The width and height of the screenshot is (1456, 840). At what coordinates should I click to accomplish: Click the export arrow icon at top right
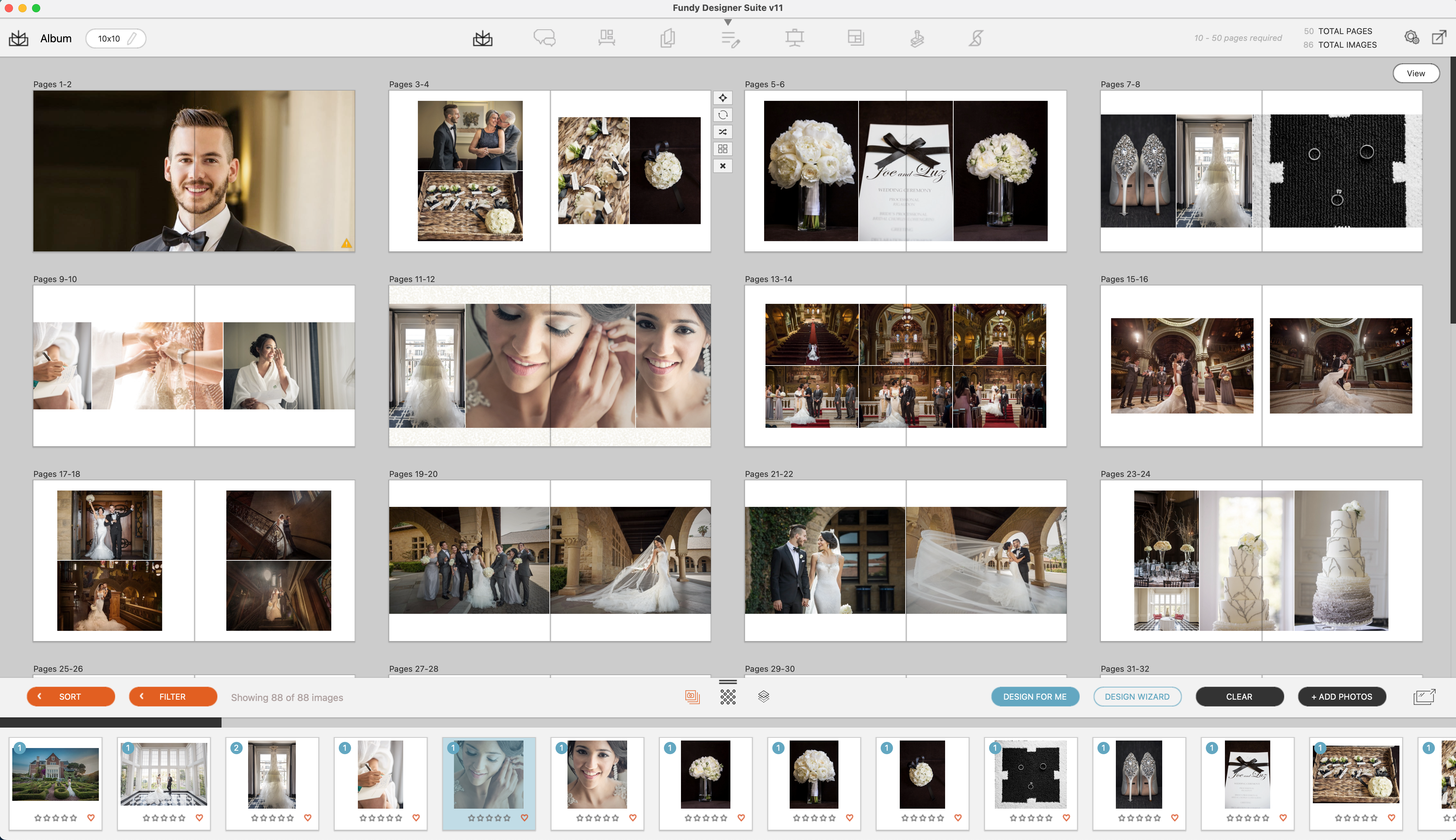[1439, 37]
